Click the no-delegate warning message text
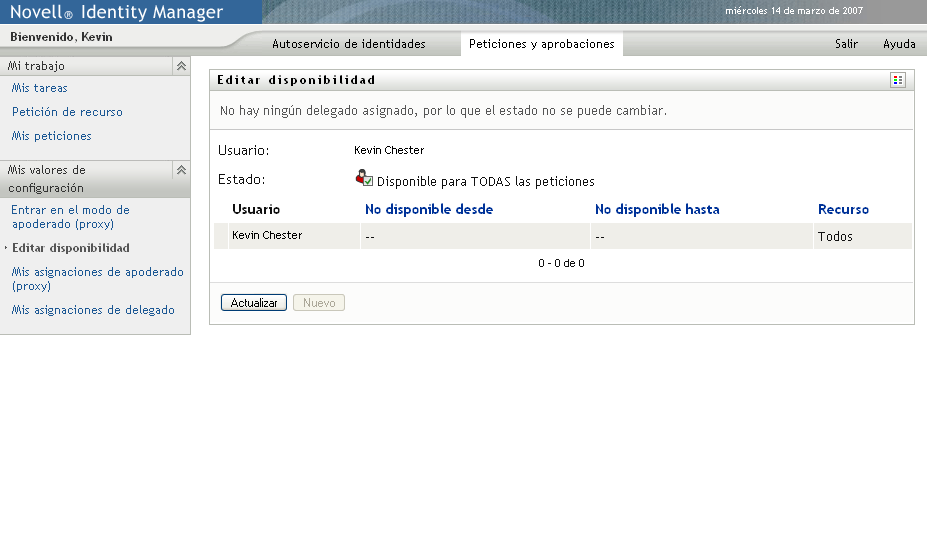The width and height of the screenshot is (927, 543). click(x=443, y=111)
